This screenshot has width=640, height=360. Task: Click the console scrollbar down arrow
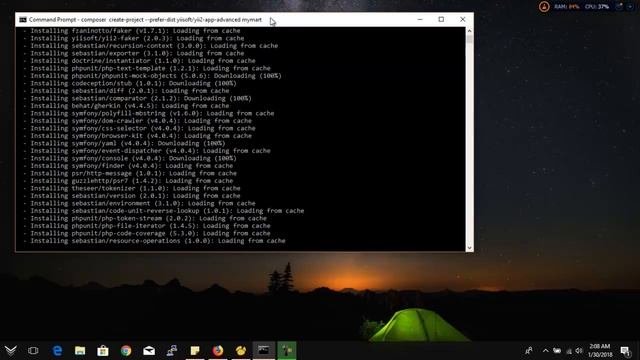[469, 247]
